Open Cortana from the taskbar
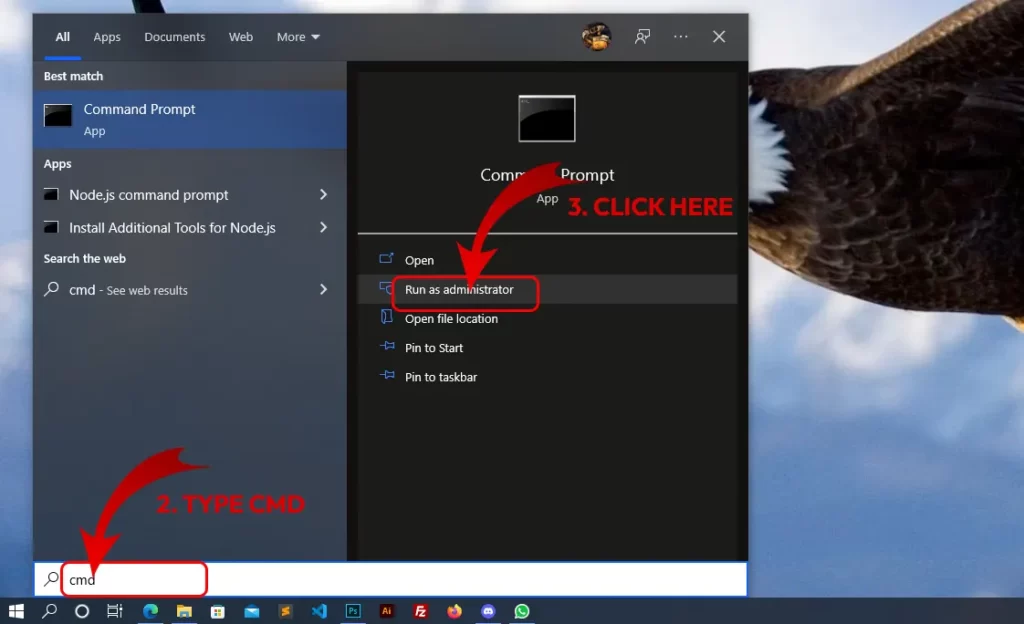1024x624 pixels. pos(82,611)
